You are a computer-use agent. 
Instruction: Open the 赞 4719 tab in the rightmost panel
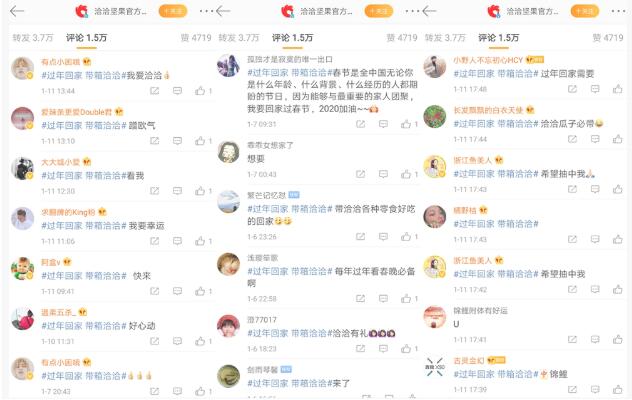pyautogui.click(x=608, y=38)
